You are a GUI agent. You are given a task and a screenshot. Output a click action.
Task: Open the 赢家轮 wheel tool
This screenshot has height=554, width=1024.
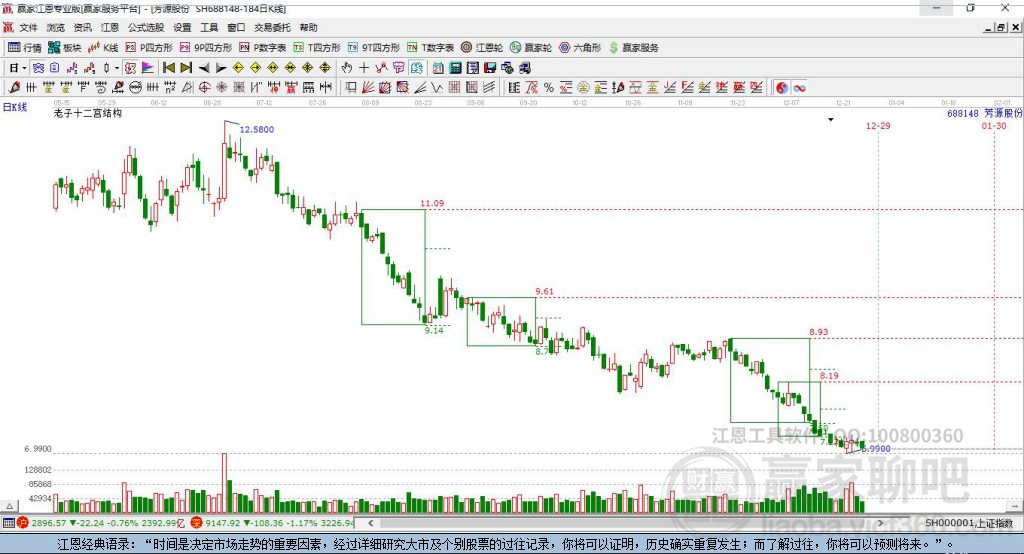[530, 48]
